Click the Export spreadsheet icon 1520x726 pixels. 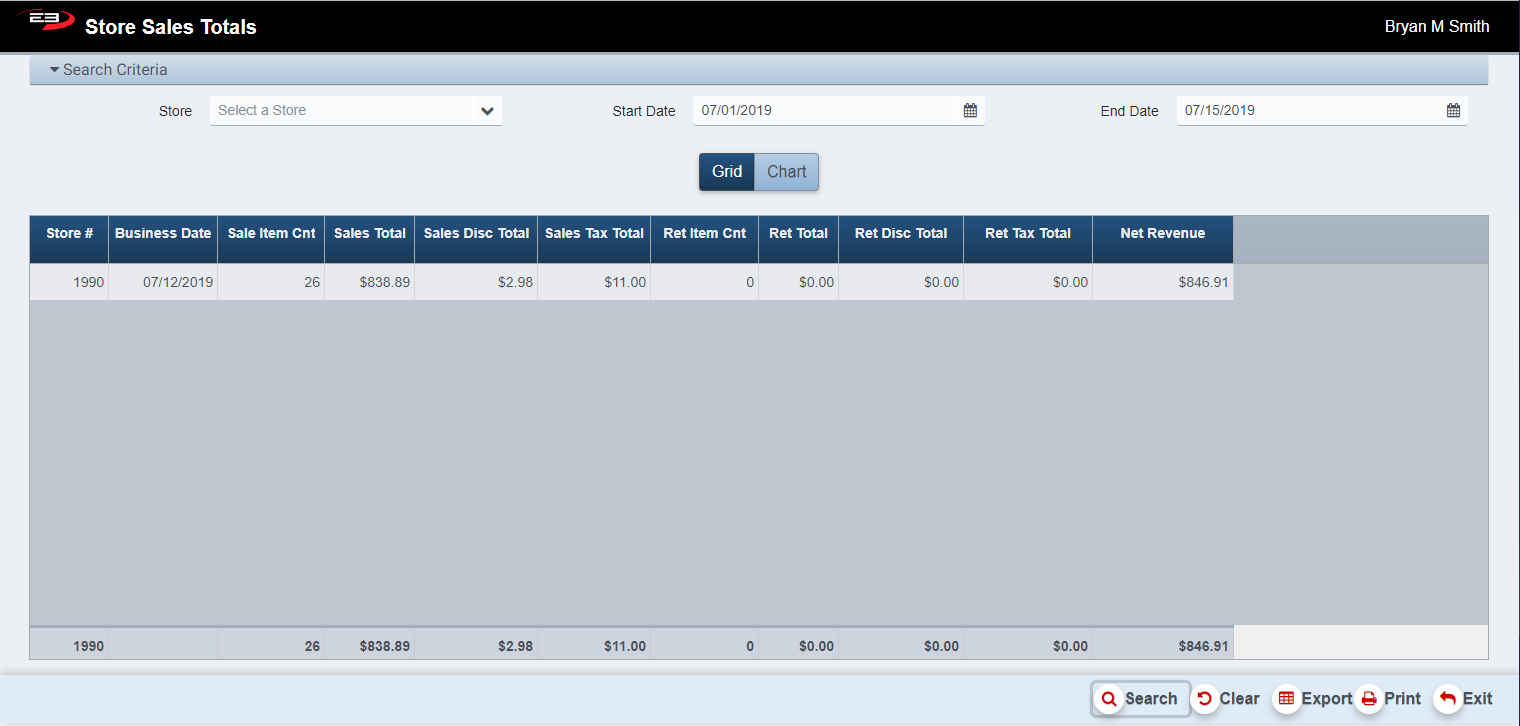point(1287,699)
